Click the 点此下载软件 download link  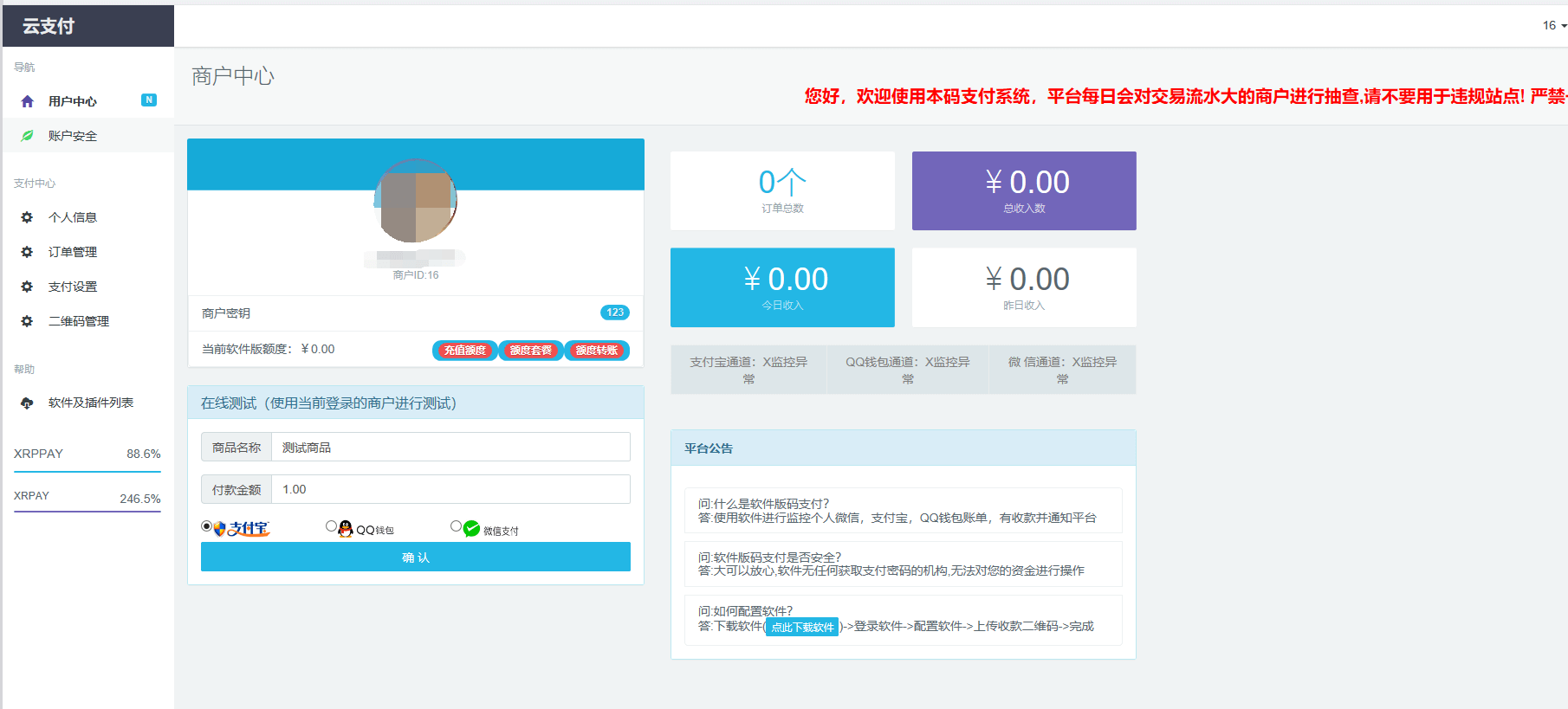click(x=802, y=627)
